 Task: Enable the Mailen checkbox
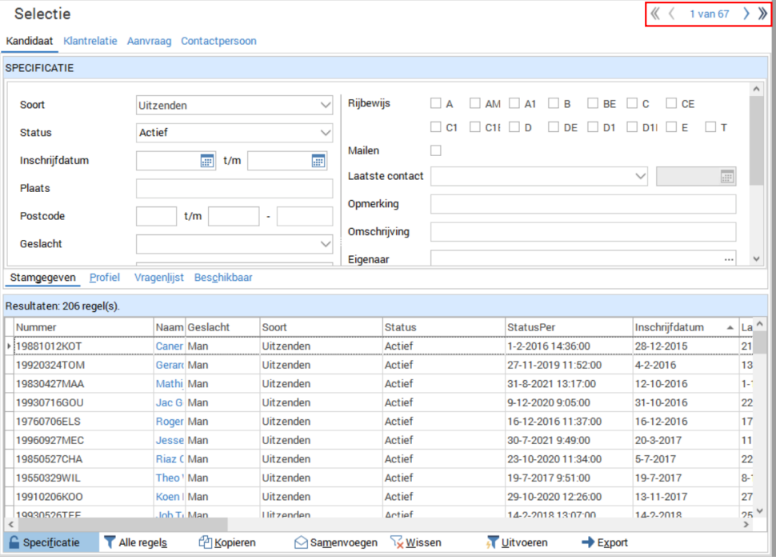tap(436, 151)
